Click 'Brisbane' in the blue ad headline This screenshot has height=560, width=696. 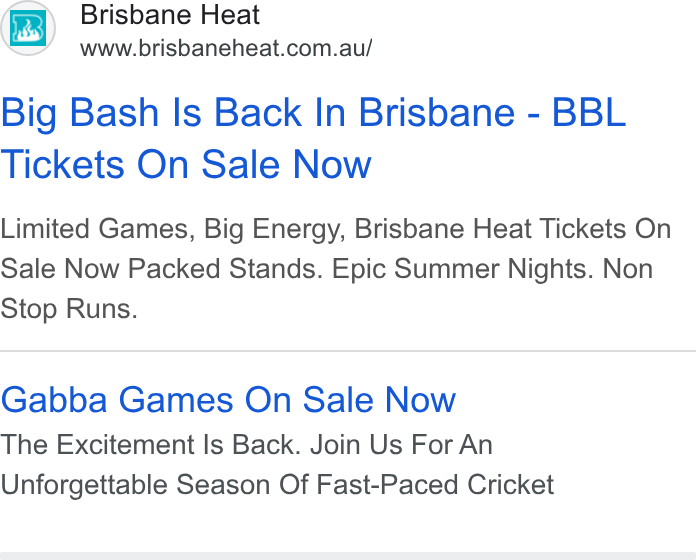click(x=436, y=113)
